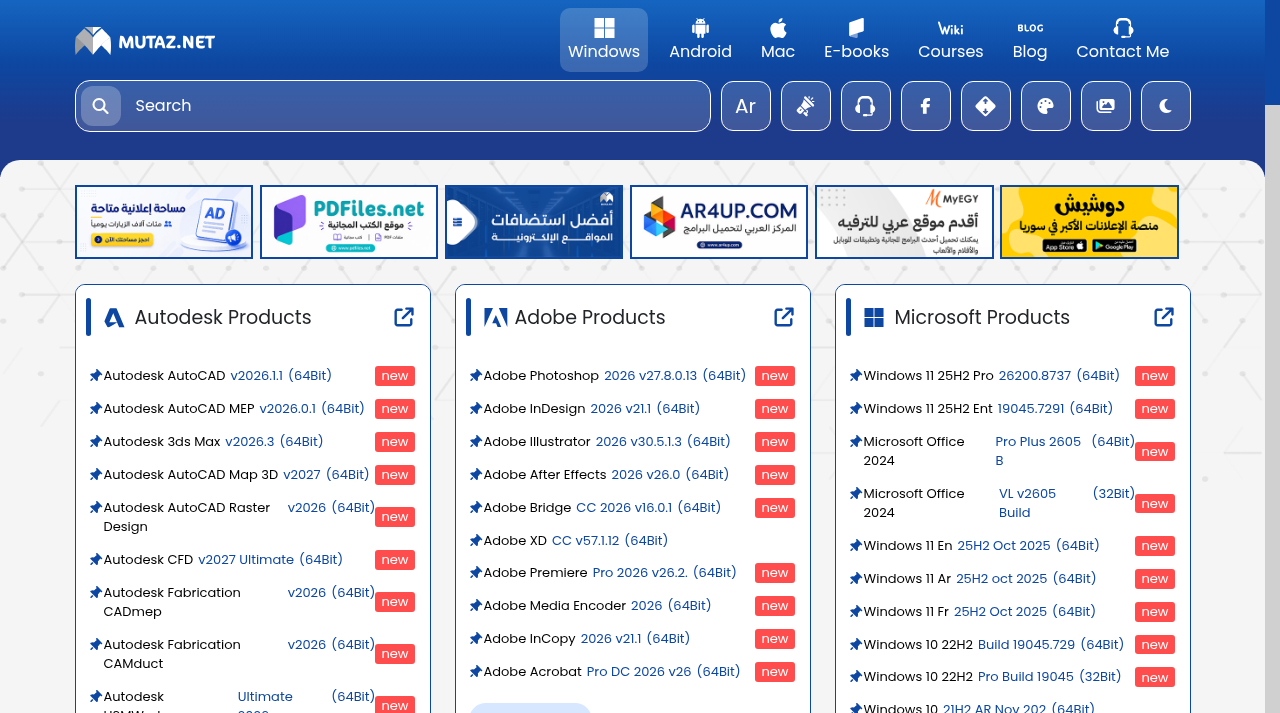Click the Microsoft Windows logo icon
Image resolution: width=1280 pixels, height=713 pixels.
pos(874,318)
